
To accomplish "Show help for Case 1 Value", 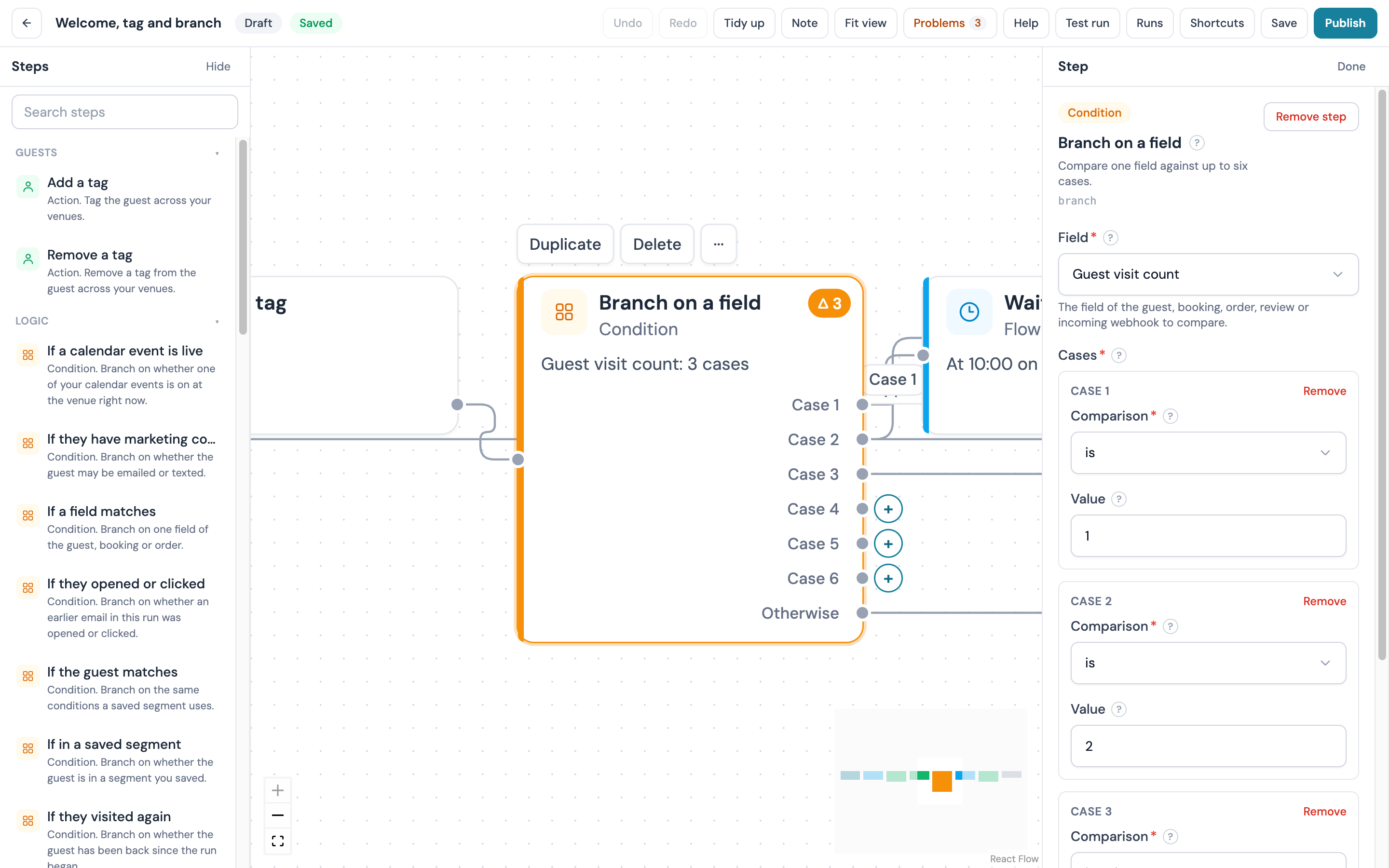I will (x=1118, y=500).
